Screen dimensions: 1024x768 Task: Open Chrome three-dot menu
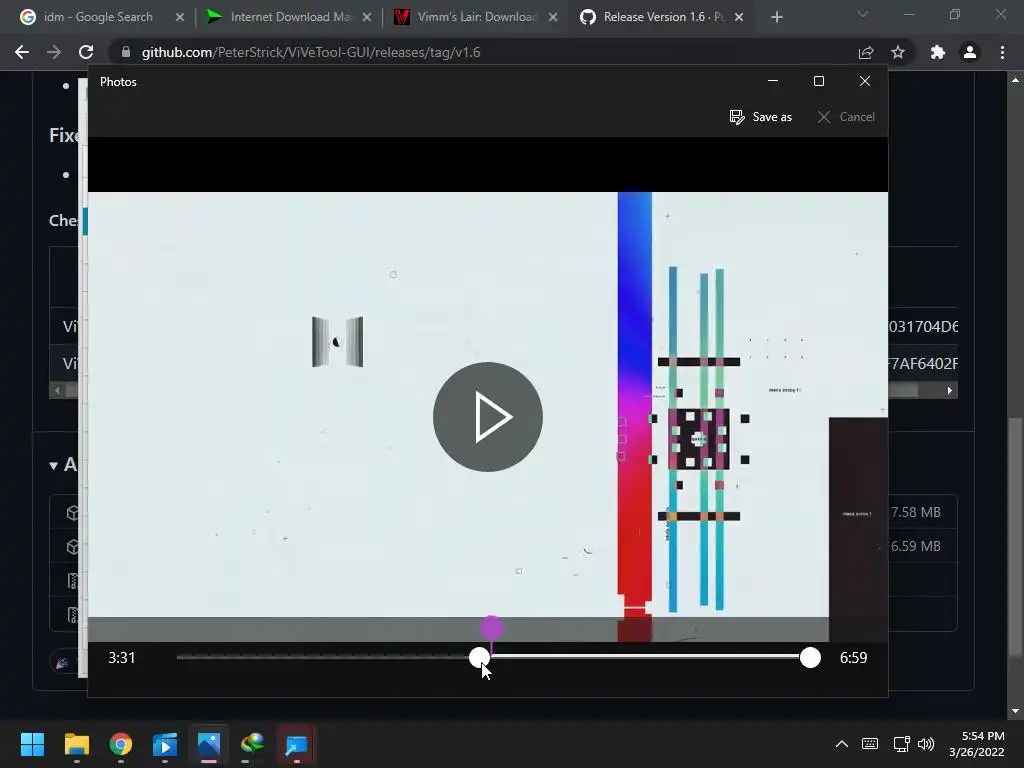coord(1002,52)
